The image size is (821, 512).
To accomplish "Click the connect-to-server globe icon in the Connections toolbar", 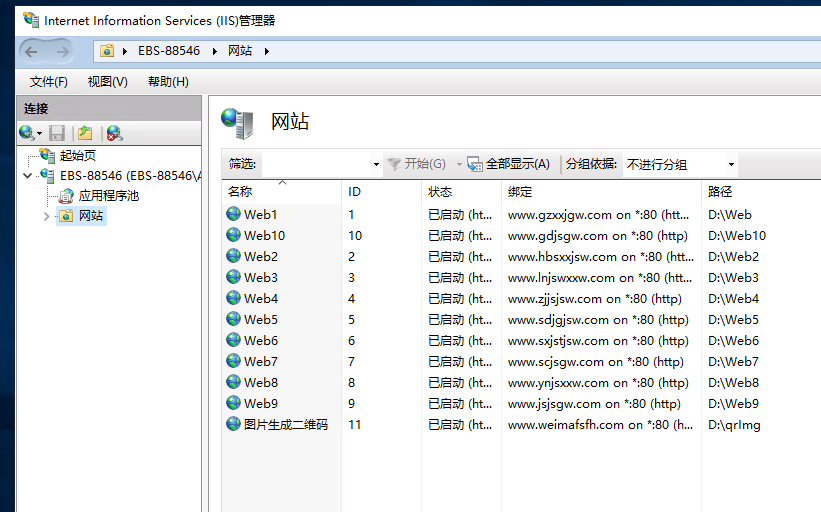I will 26,133.
